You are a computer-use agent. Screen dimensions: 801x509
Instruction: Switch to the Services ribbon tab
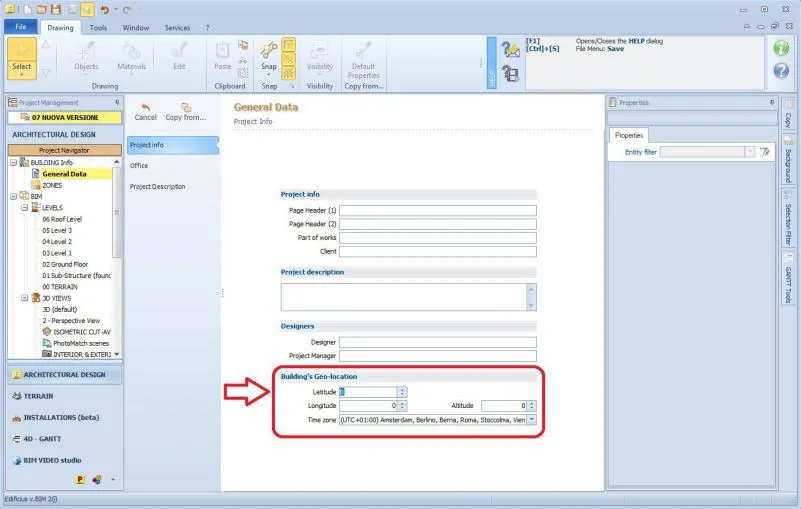click(177, 28)
